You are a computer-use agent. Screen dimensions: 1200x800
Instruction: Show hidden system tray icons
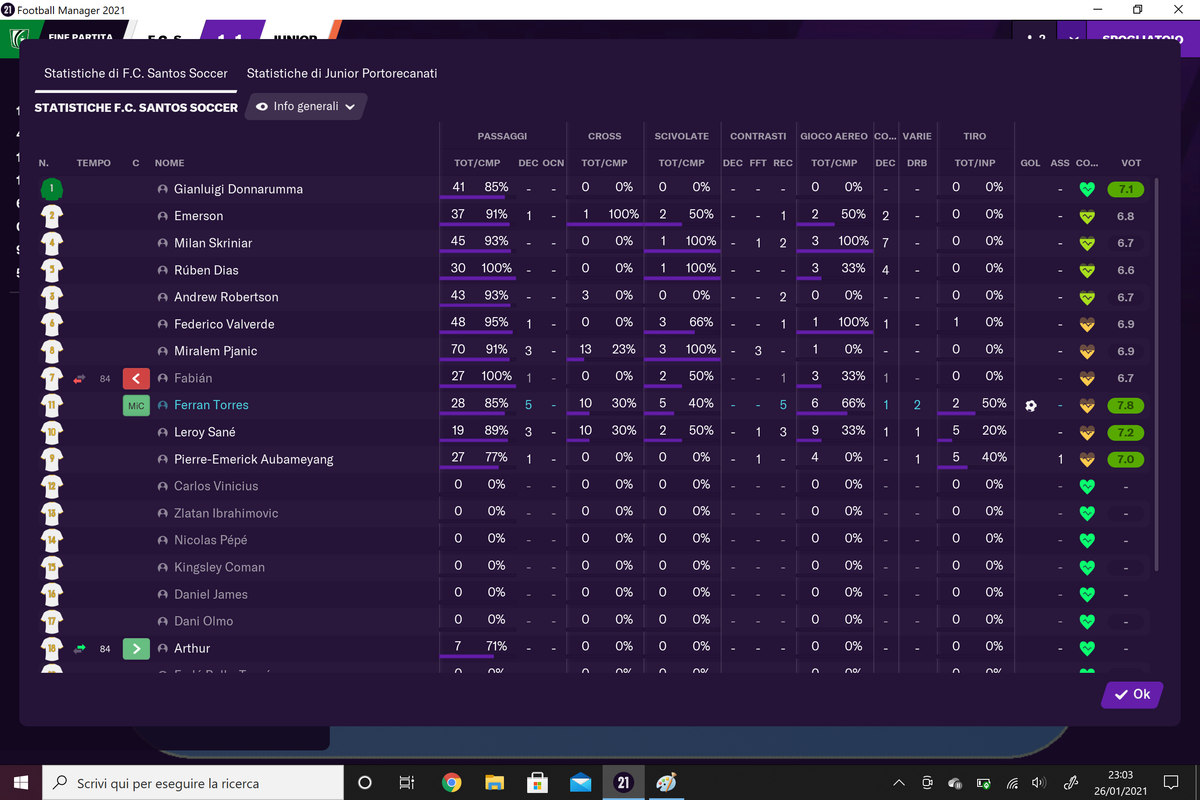click(x=899, y=783)
